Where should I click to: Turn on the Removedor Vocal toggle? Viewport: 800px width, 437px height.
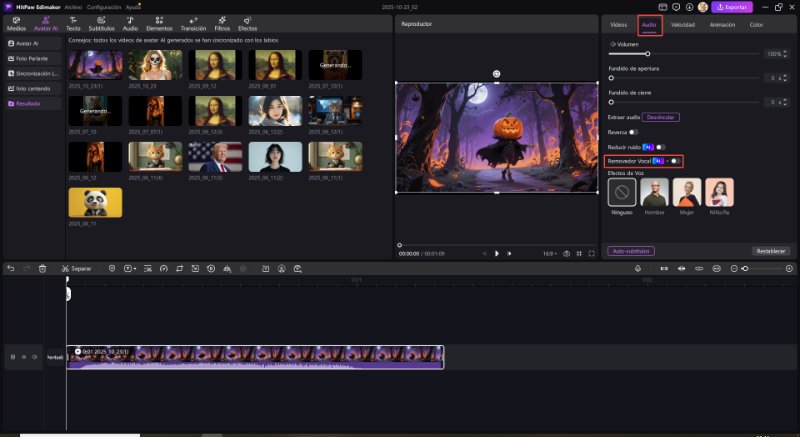[x=676, y=160]
